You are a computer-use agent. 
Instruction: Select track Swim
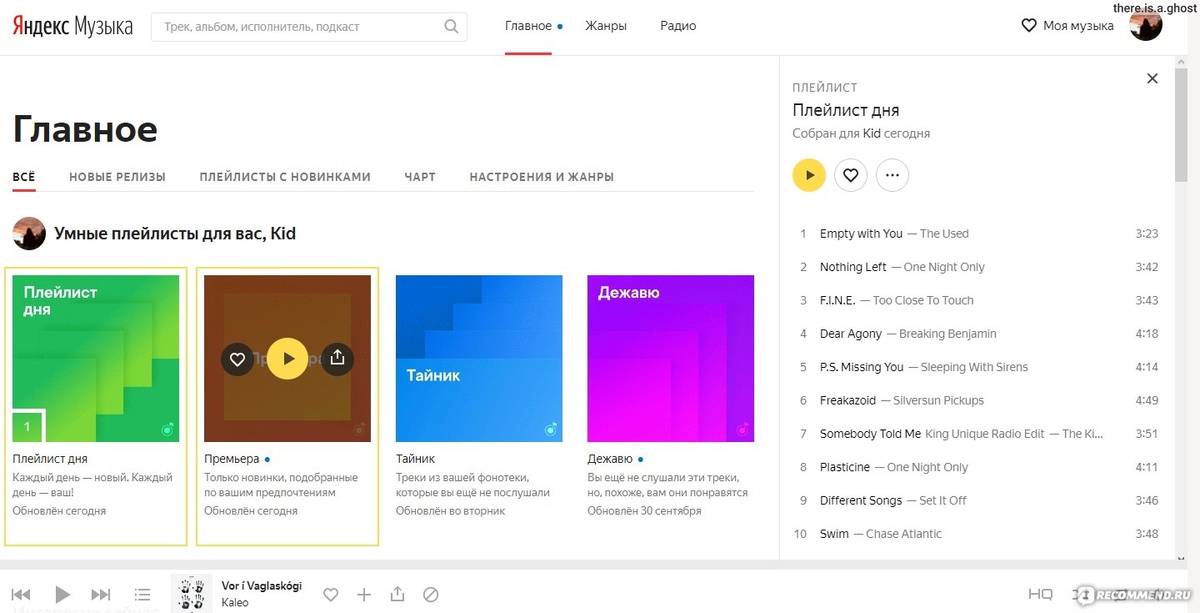click(833, 534)
